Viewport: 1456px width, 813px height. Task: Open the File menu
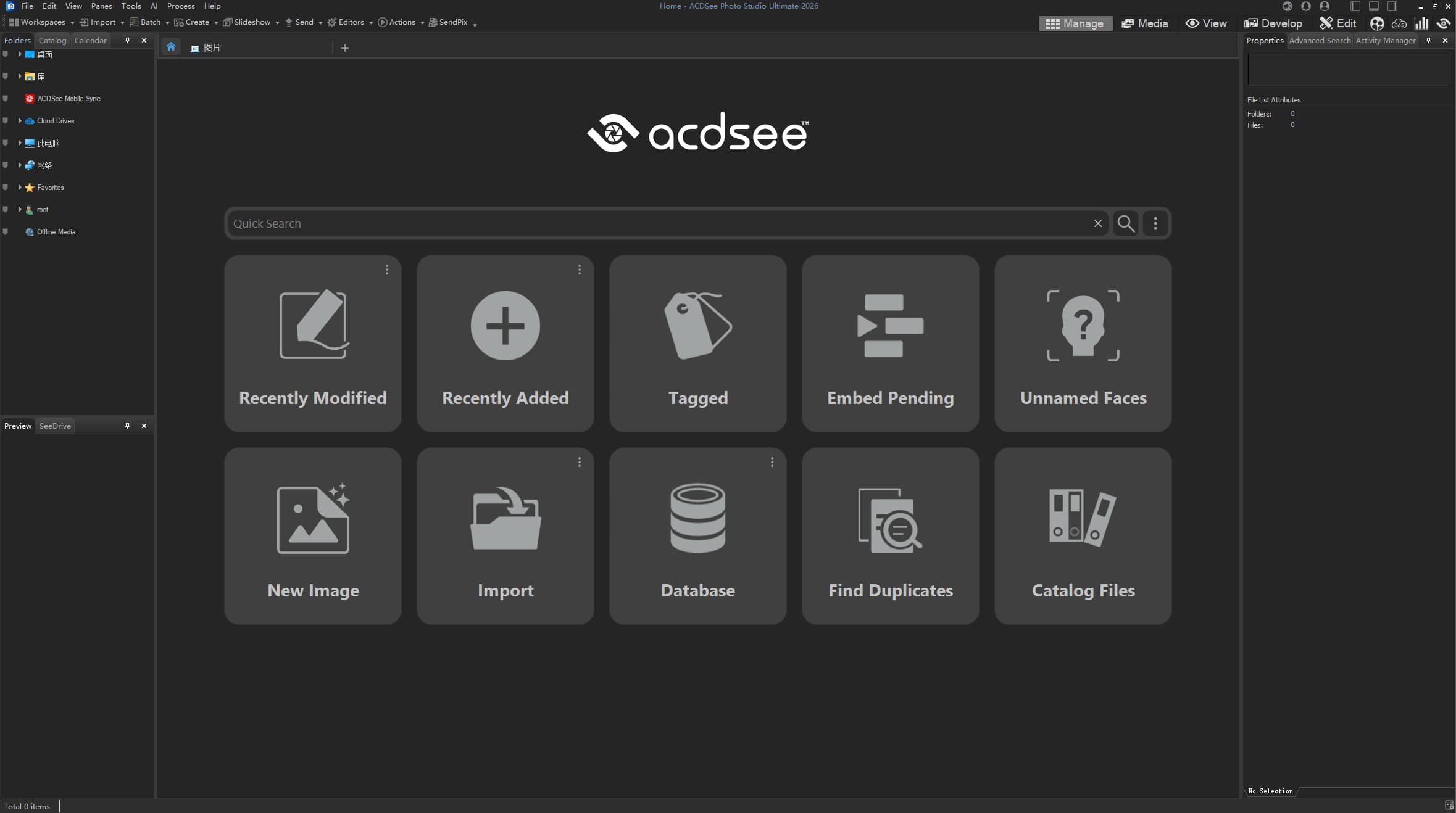27,6
